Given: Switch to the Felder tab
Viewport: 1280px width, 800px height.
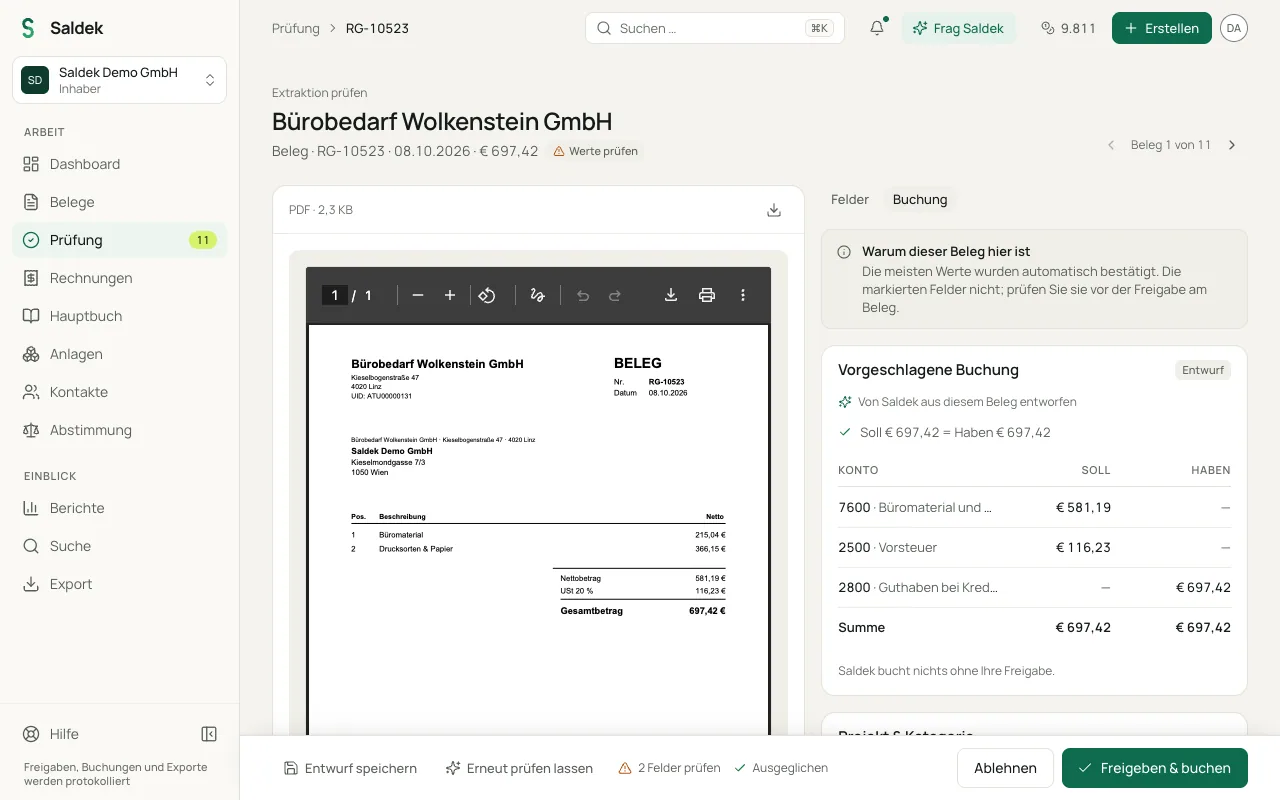Looking at the screenshot, I should [x=850, y=200].
